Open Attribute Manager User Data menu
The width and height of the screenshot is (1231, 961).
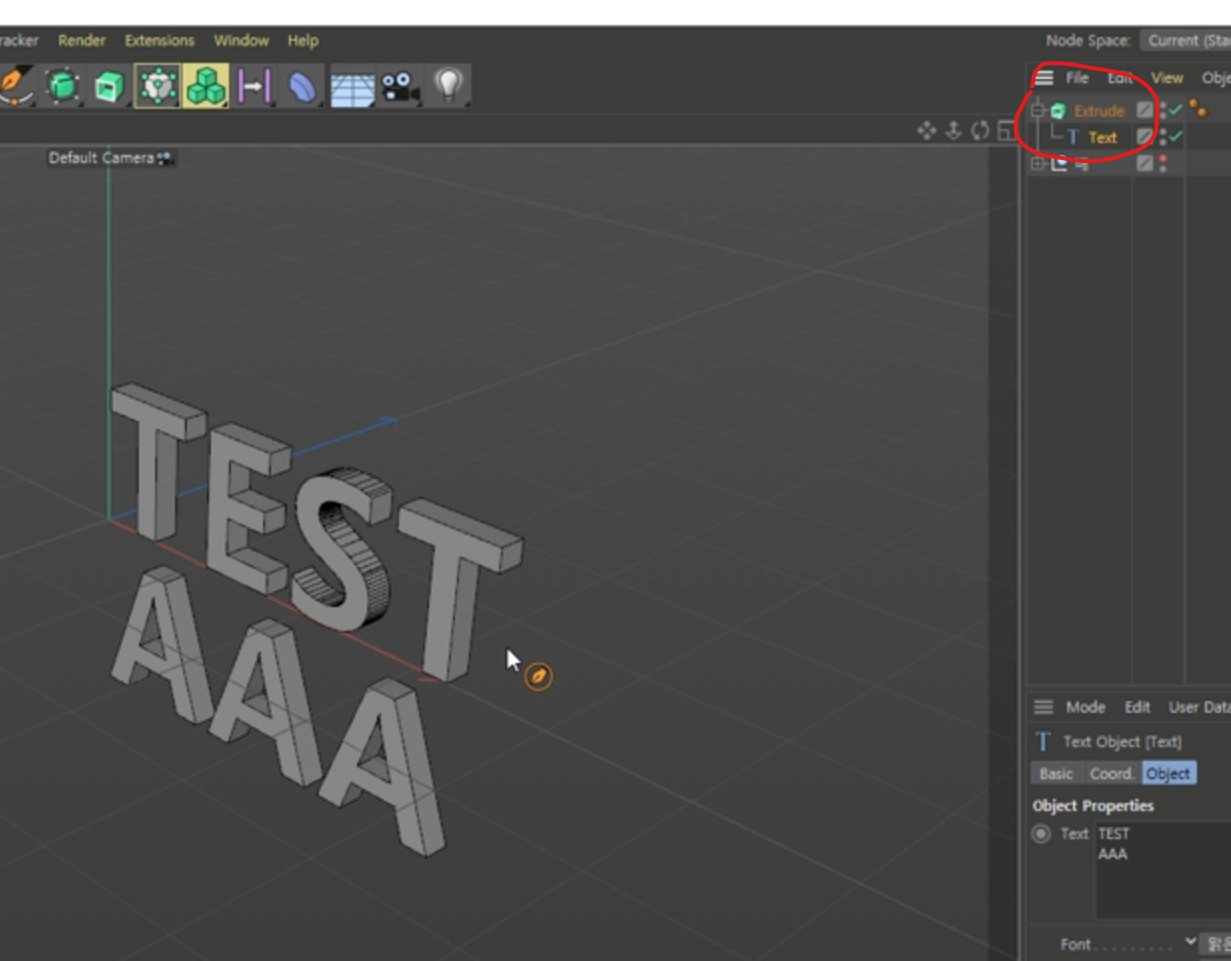(1199, 707)
